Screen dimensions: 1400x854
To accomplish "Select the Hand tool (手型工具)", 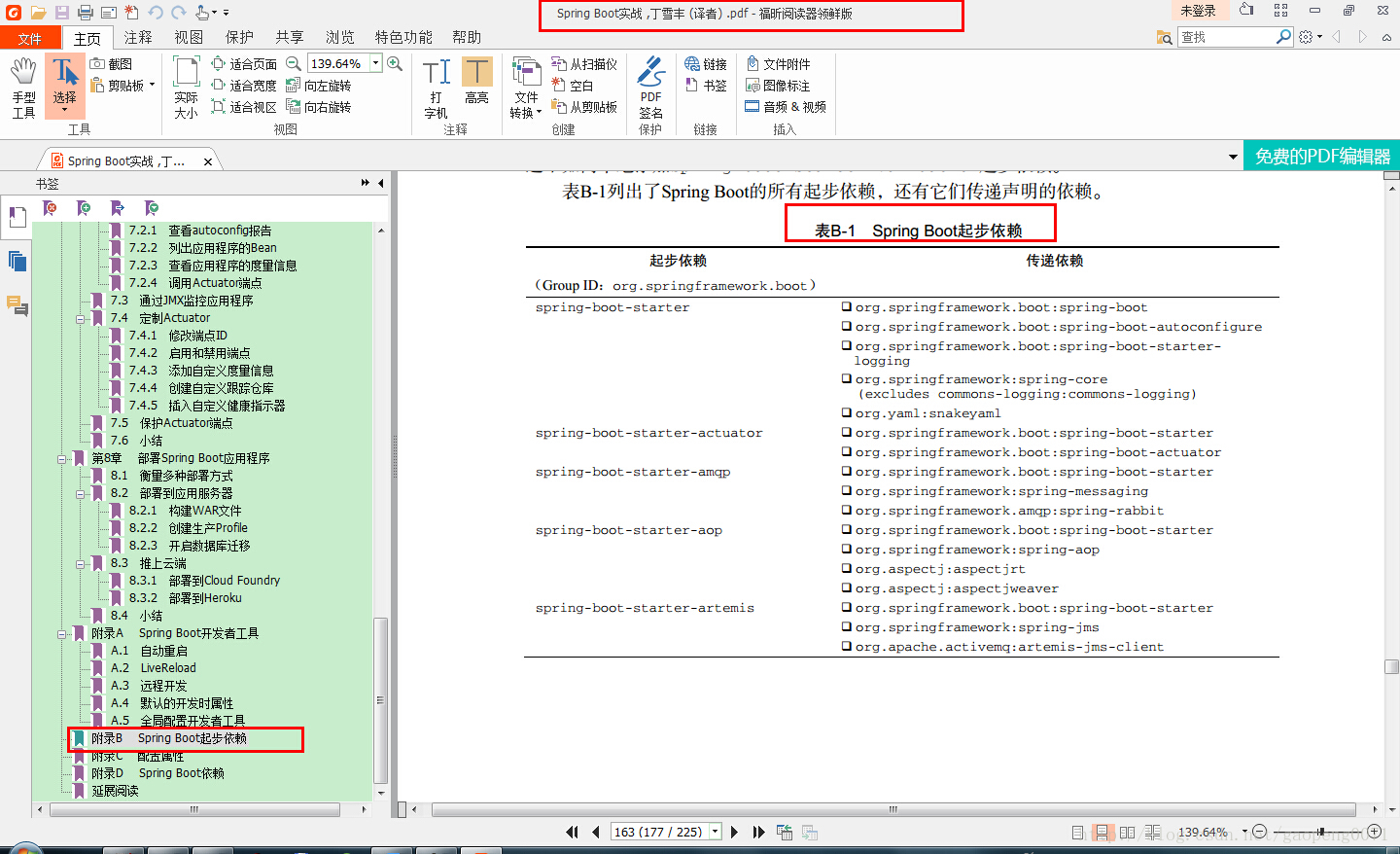I will tap(23, 88).
